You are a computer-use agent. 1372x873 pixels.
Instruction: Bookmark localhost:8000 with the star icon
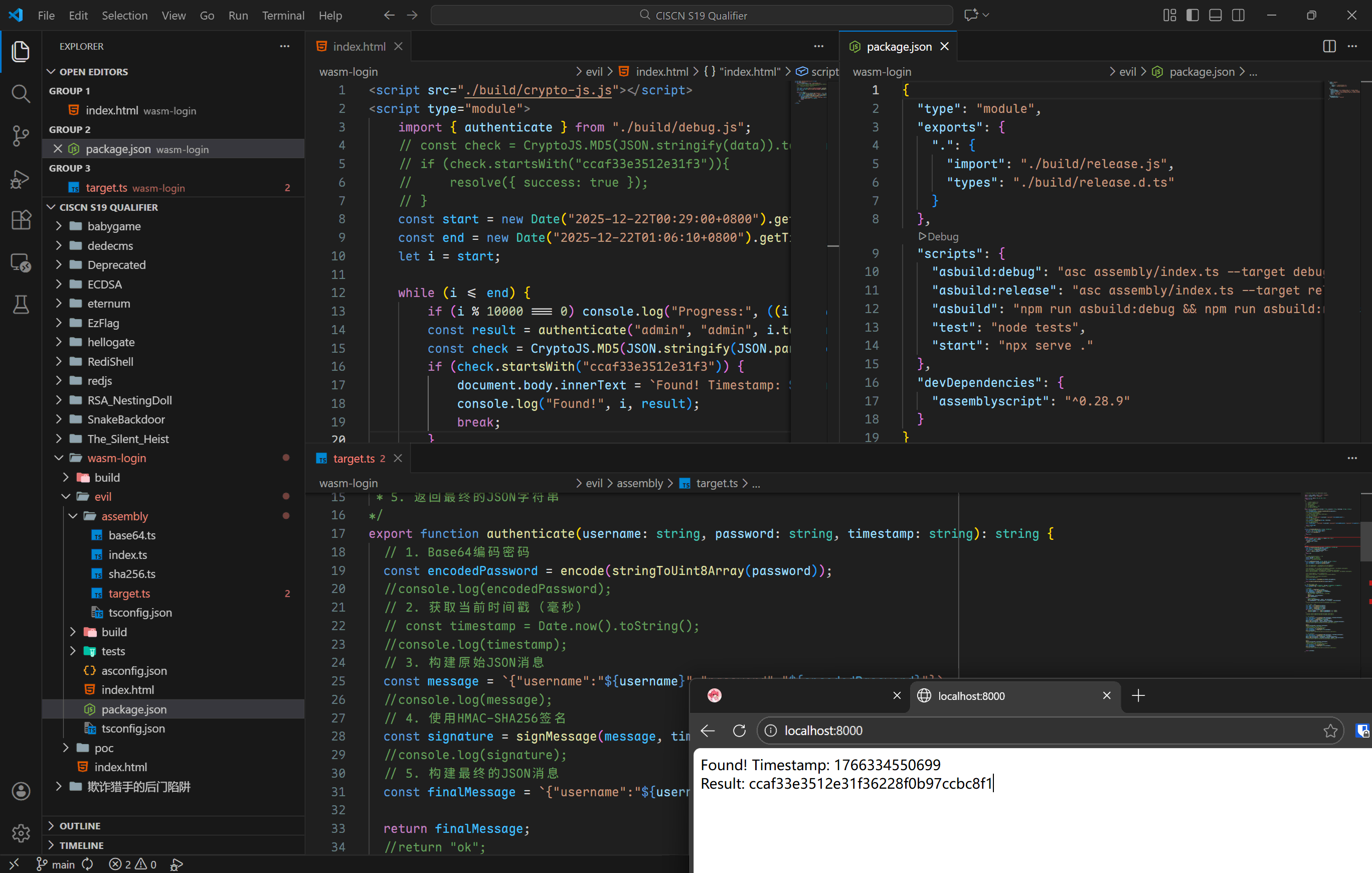[x=1330, y=731]
